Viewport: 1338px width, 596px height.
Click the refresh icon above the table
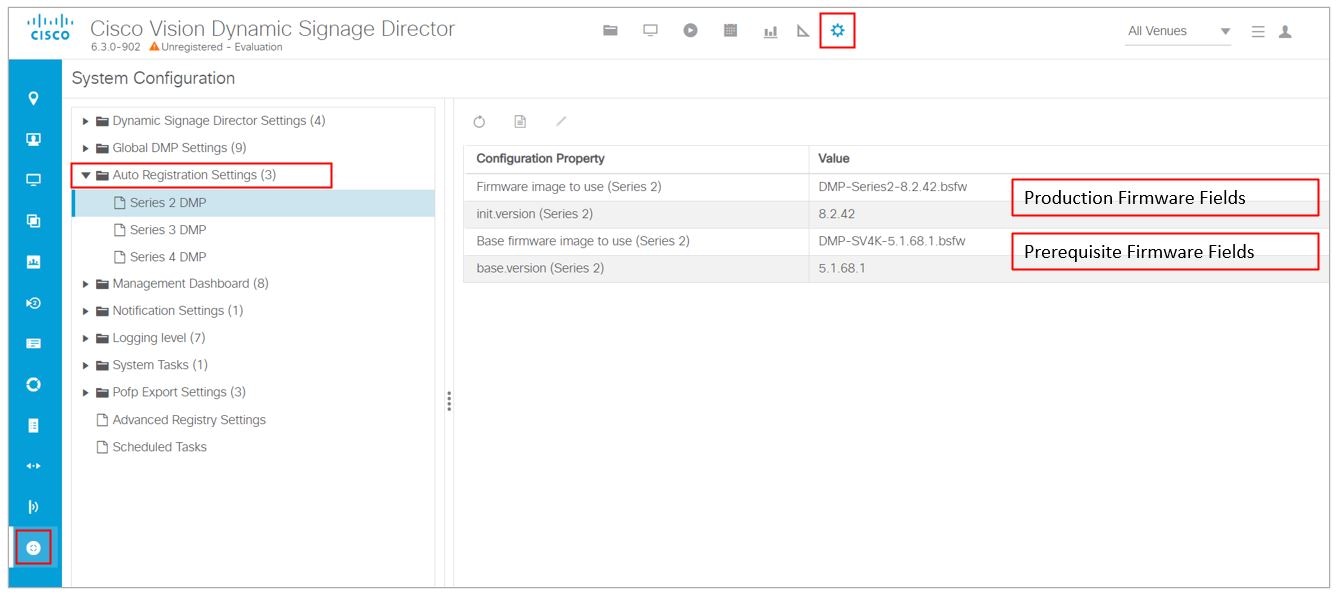coord(479,122)
